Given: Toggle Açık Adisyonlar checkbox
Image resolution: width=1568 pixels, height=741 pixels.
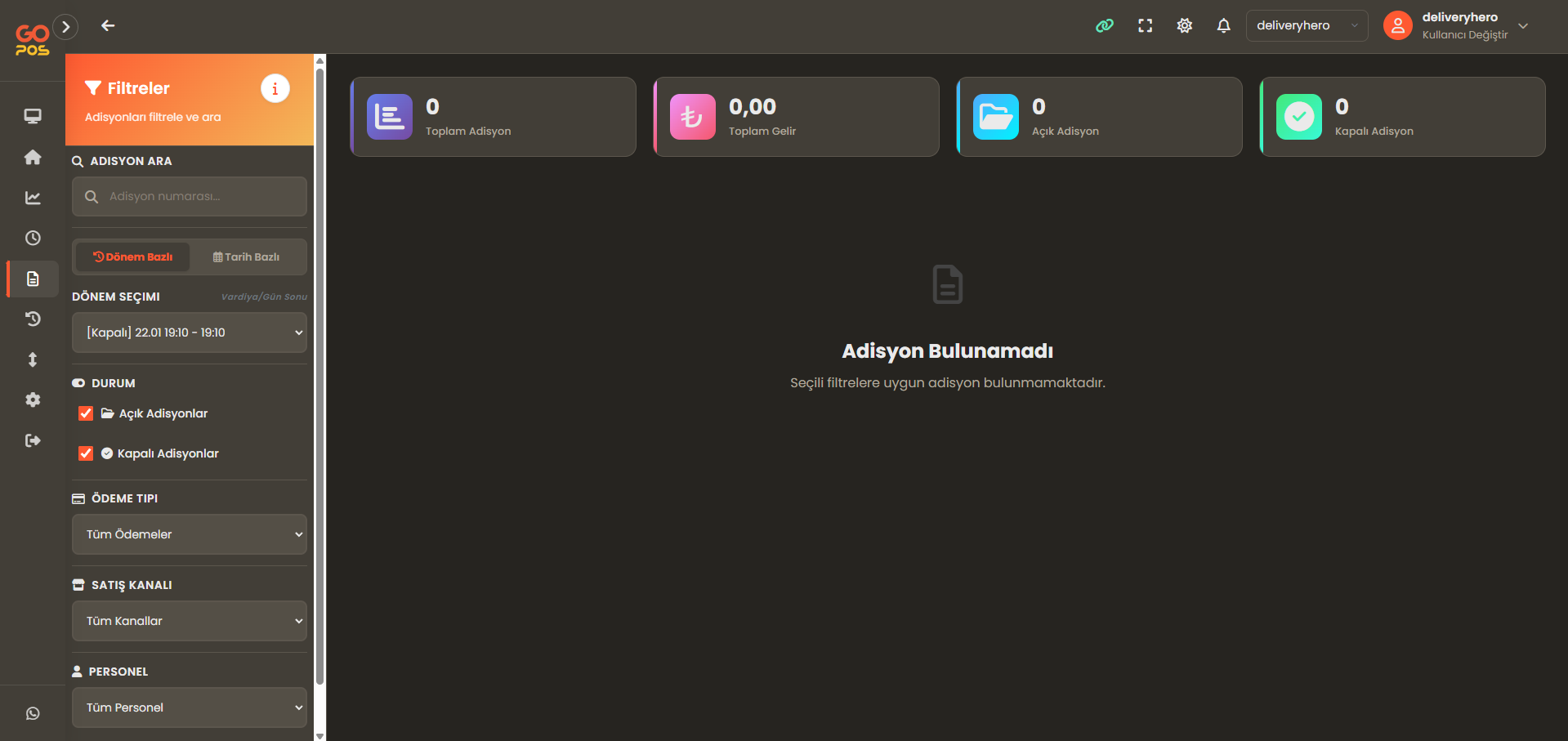Looking at the screenshot, I should pyautogui.click(x=86, y=413).
